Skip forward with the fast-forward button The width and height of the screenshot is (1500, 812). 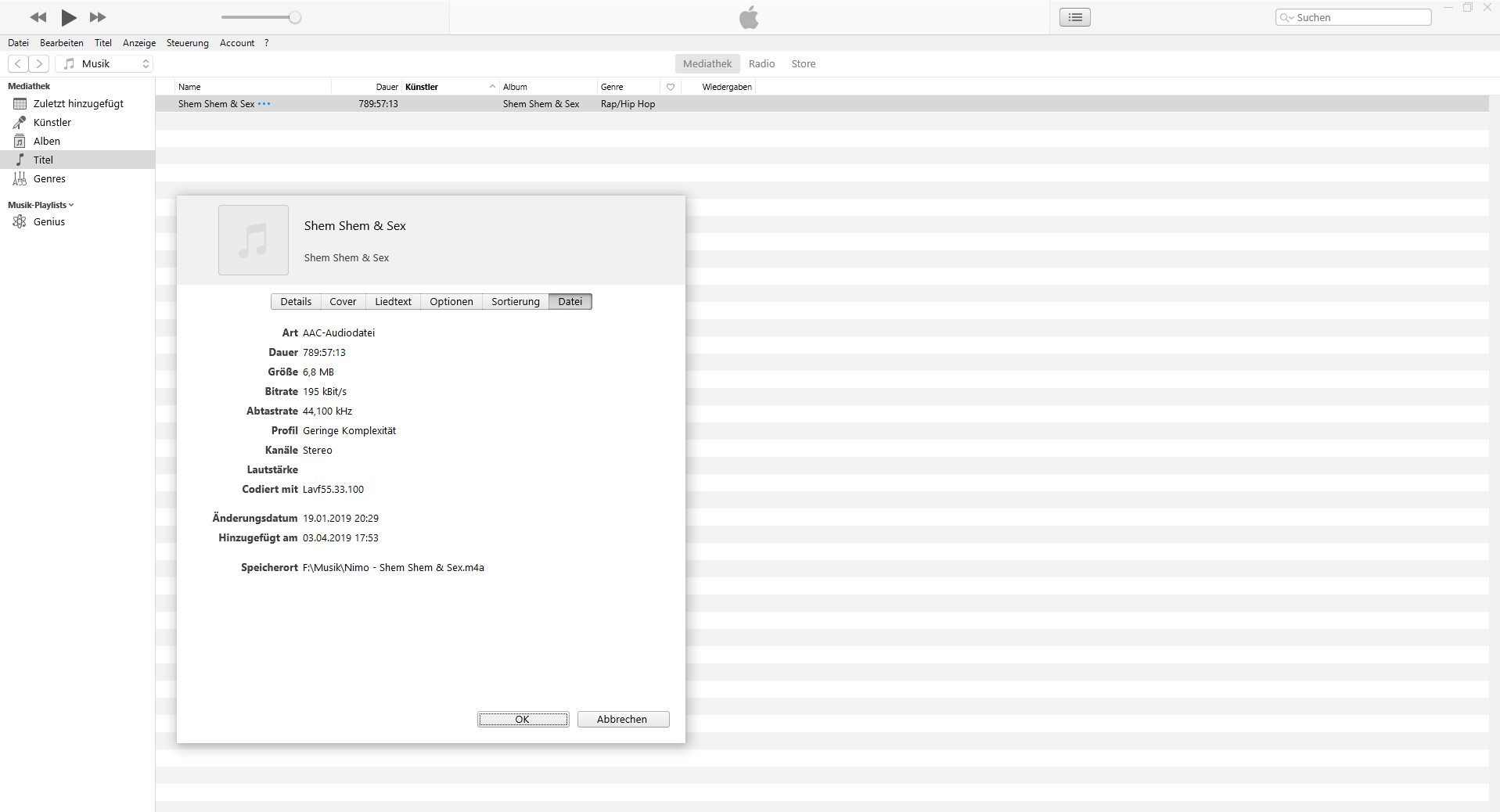(x=98, y=17)
